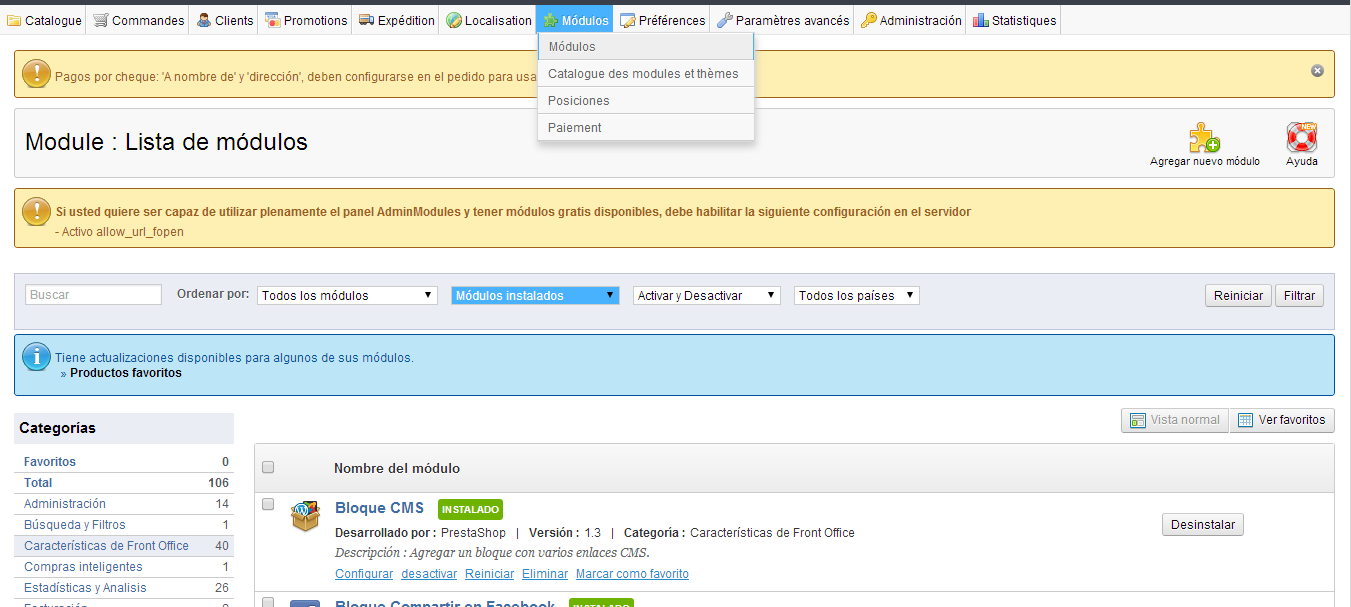The image size is (1351, 607).
Task: Click the Configurar link for Bloque CMS
Action: [364, 574]
